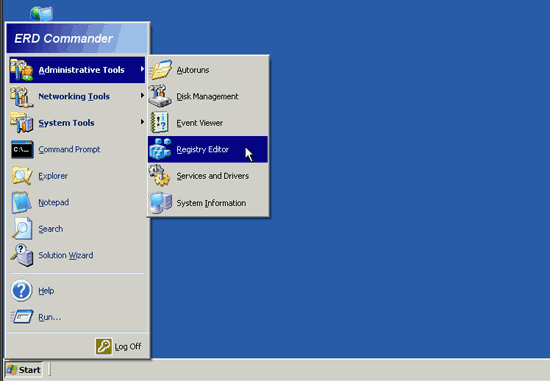The height and width of the screenshot is (381, 550).
Task: Click the Services and Drivers gear icon
Action: click(x=160, y=175)
